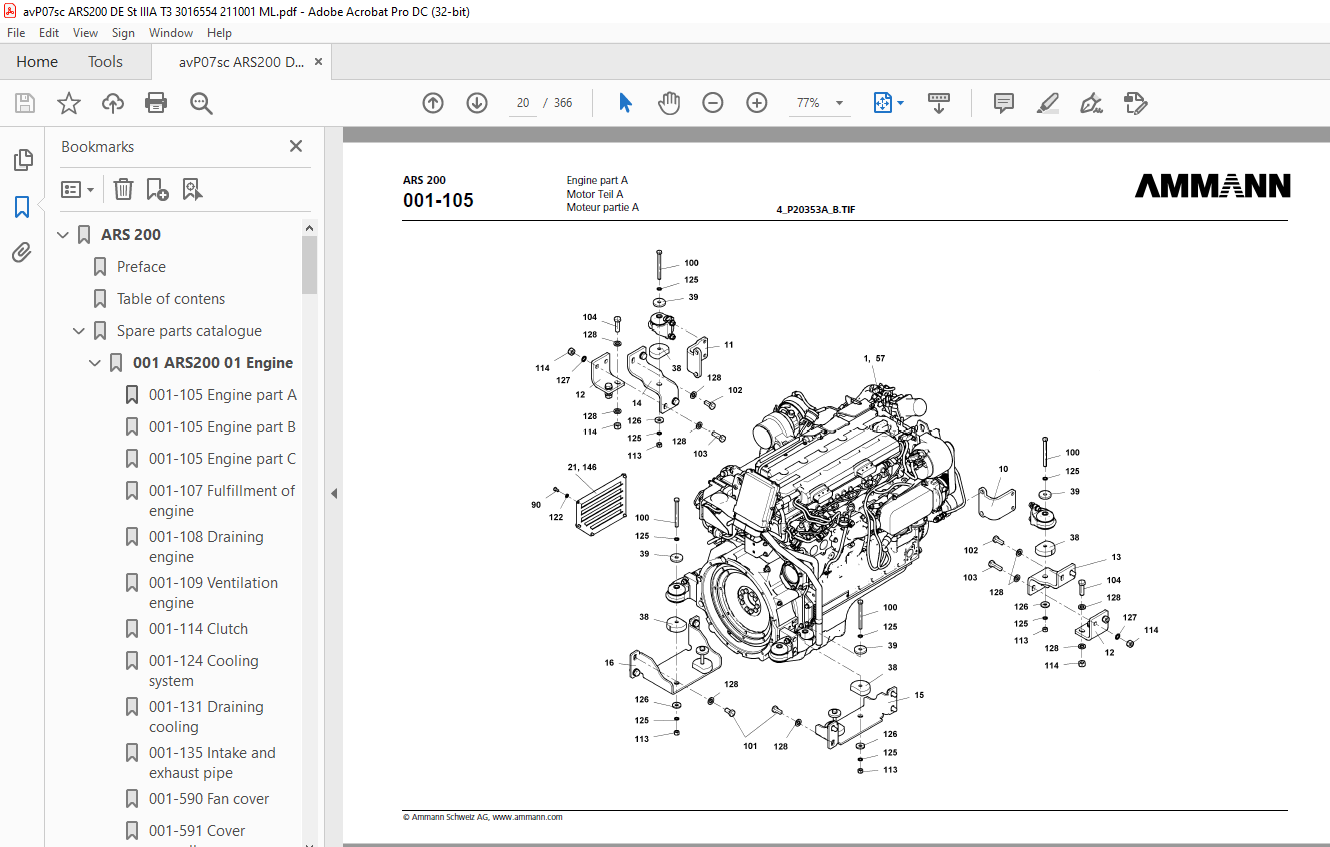This screenshot has width=1330, height=847.
Task: Open the 001-135 Intake and exhaust pipe bookmark
Action: pyautogui.click(x=212, y=763)
